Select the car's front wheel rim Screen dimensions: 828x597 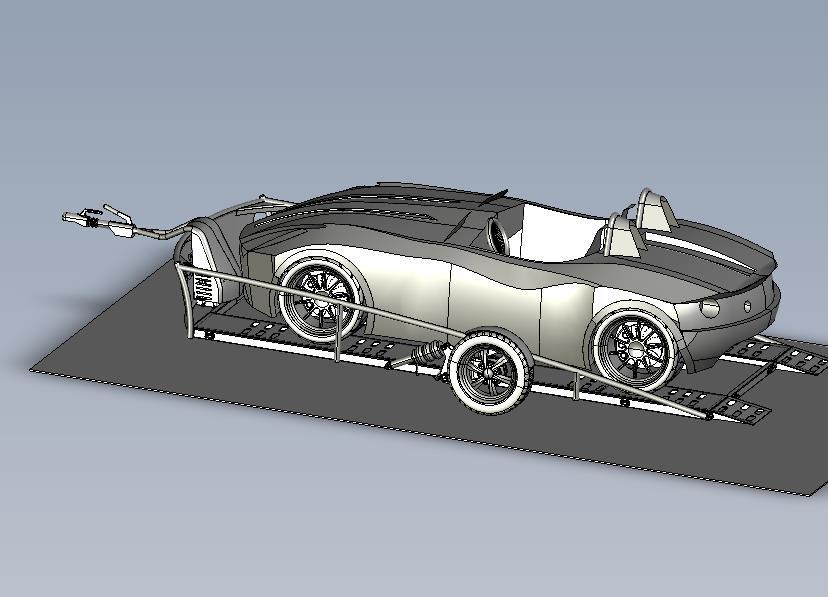click(321, 300)
